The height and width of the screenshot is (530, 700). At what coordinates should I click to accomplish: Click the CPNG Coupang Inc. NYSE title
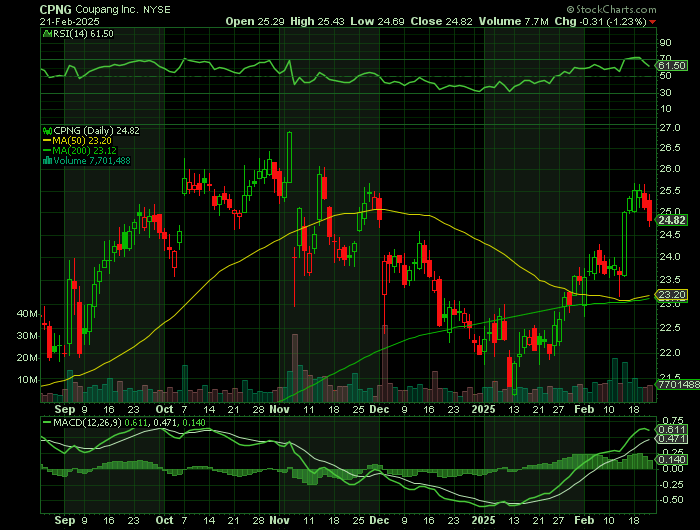[105, 9]
